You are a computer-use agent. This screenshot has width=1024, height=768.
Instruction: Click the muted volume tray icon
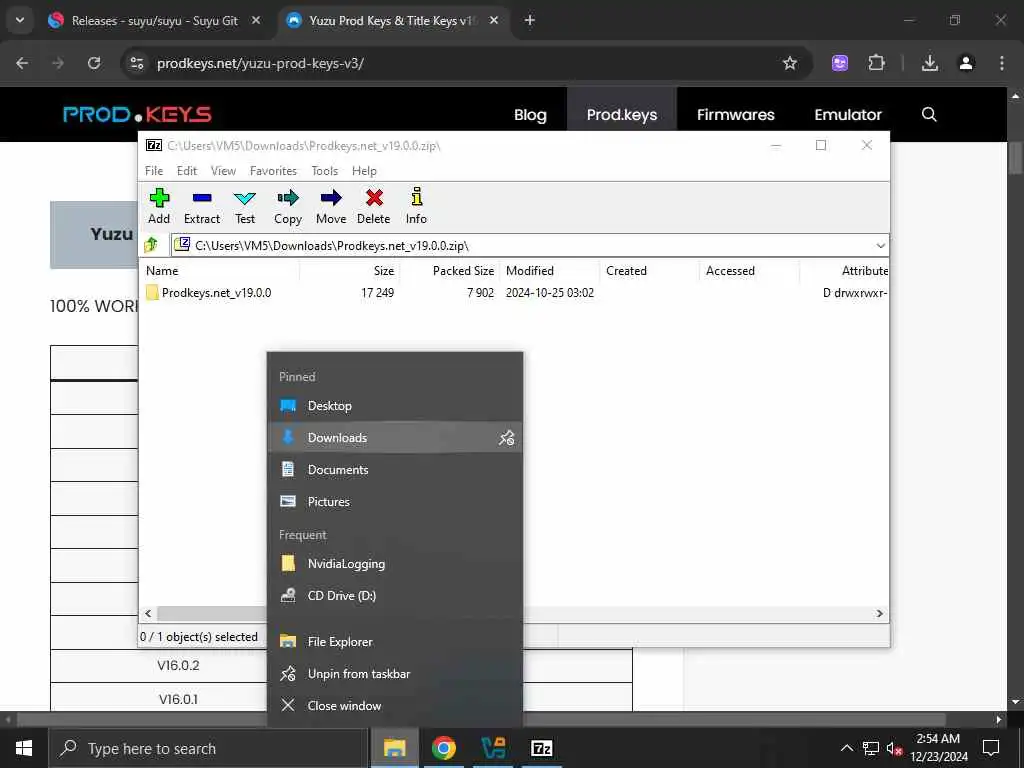pos(895,748)
